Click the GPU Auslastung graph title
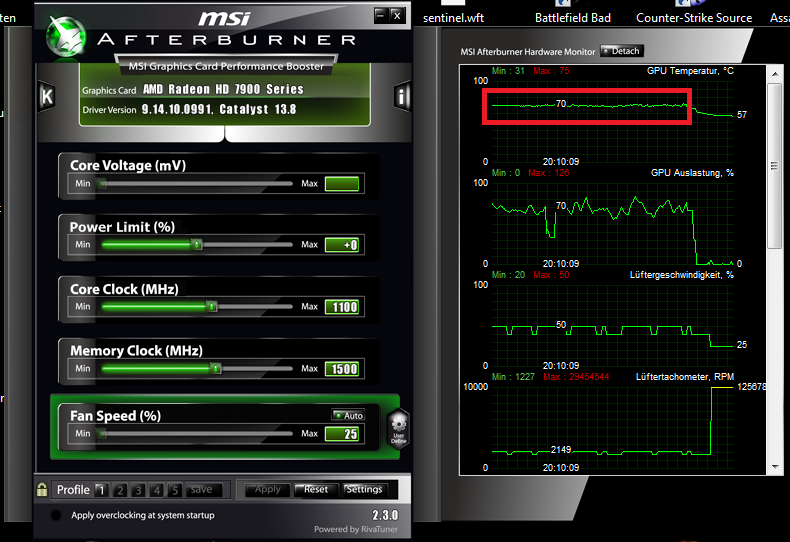This screenshot has width=790, height=542. tap(692, 173)
